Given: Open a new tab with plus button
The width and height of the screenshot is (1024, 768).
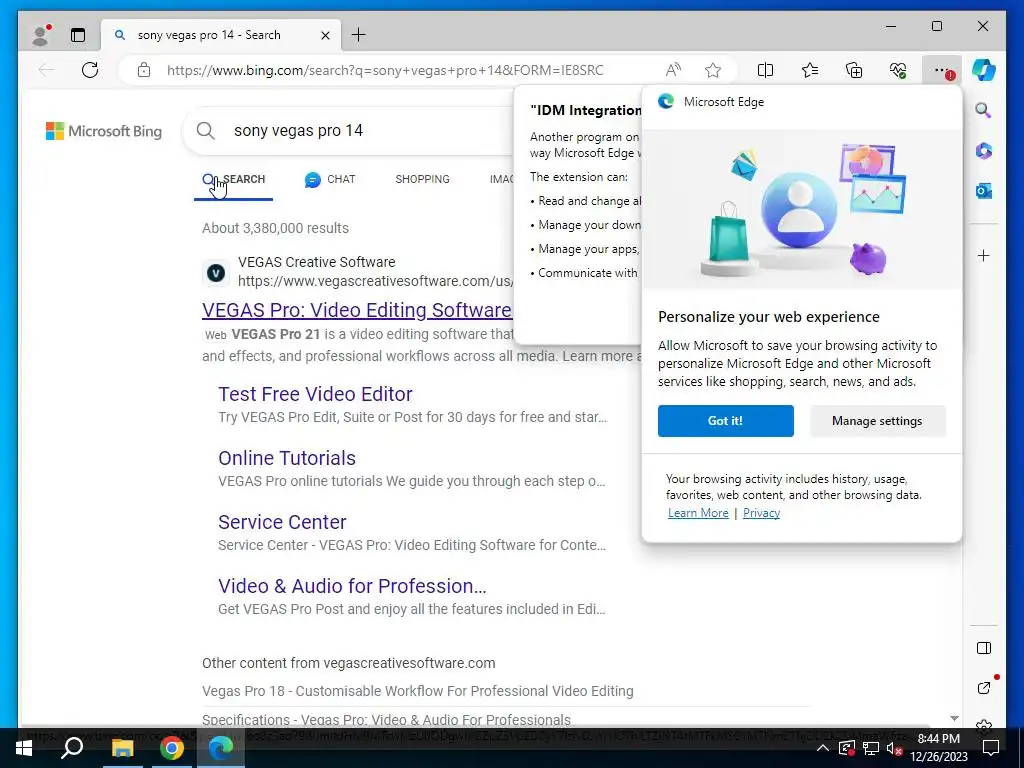Looking at the screenshot, I should (359, 35).
